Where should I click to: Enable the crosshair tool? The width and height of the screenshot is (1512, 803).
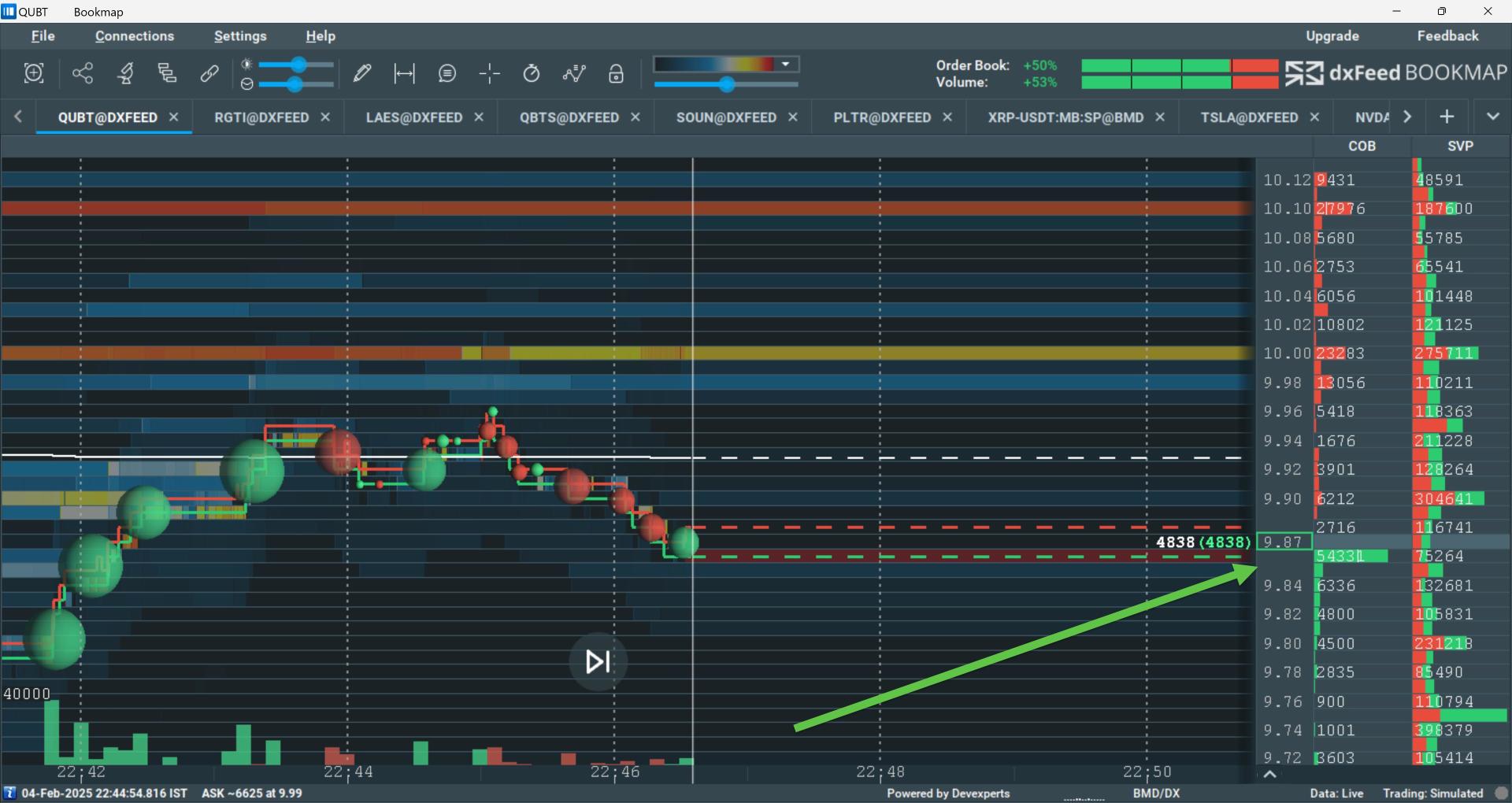[490, 73]
